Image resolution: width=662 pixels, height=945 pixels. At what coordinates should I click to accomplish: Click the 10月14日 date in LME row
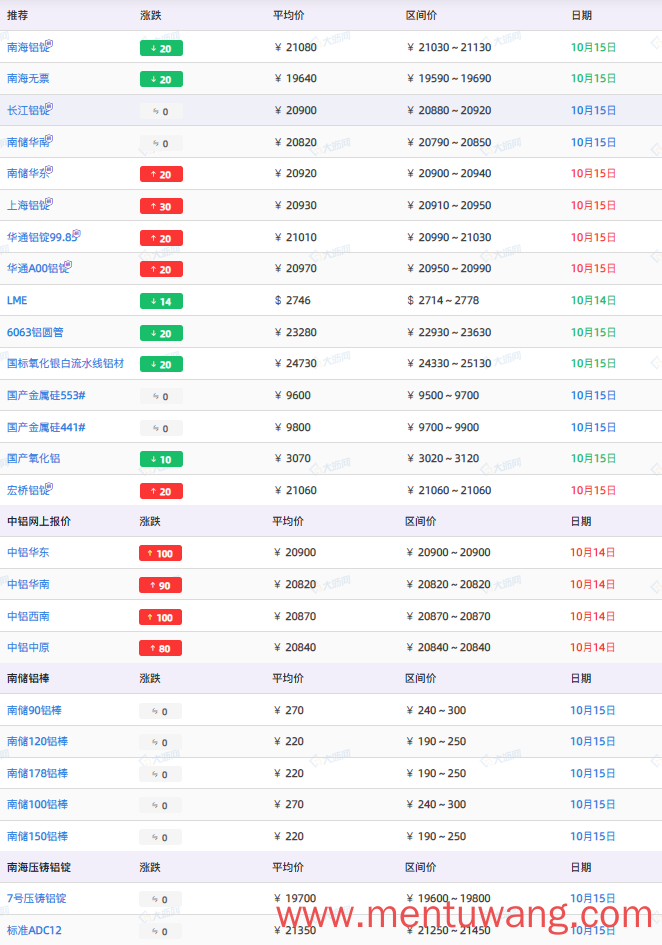pyautogui.click(x=593, y=300)
